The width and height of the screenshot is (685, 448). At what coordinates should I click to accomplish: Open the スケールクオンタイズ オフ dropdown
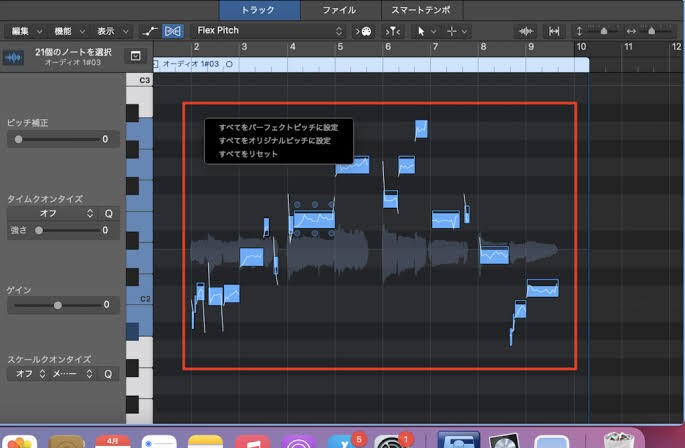[x=30, y=374]
